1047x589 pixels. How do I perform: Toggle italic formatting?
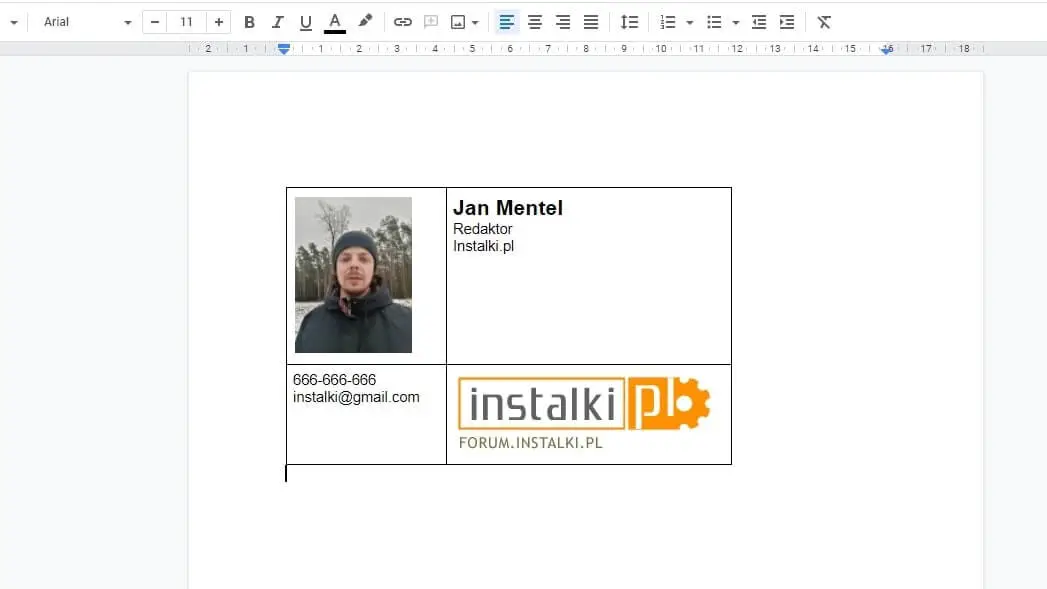(278, 22)
